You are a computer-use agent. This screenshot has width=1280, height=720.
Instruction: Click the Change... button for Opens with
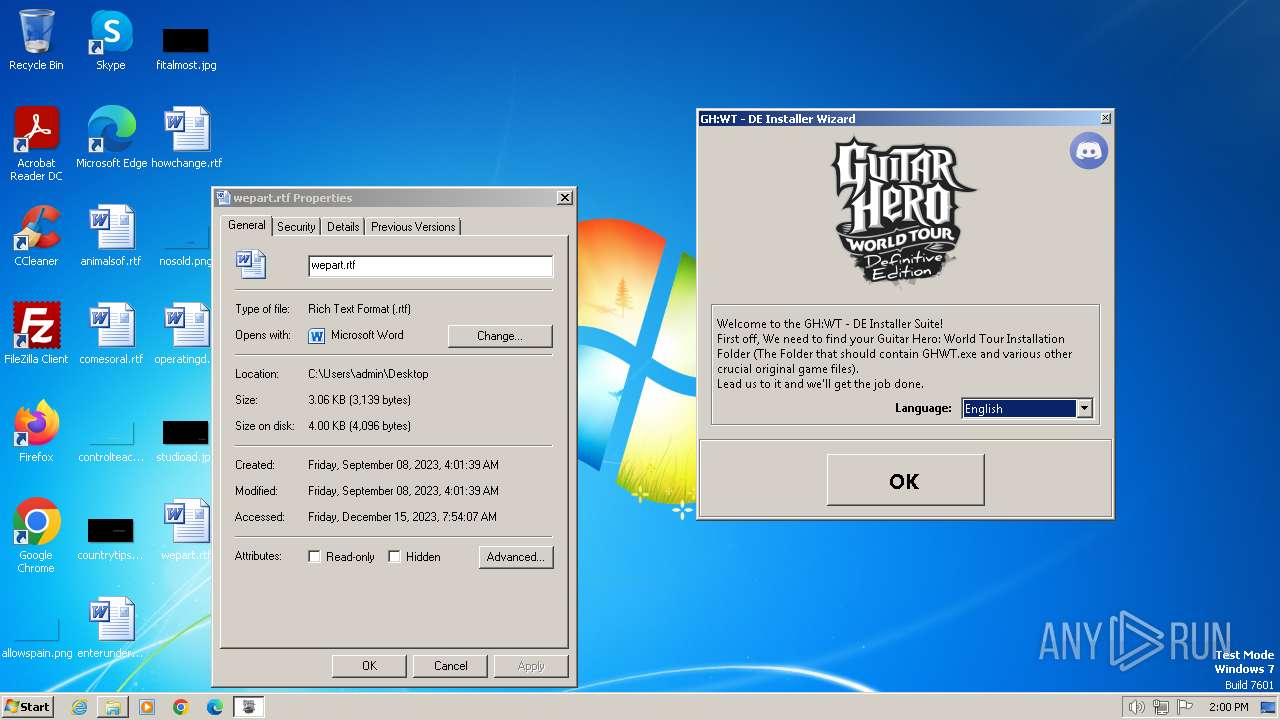[x=500, y=336]
